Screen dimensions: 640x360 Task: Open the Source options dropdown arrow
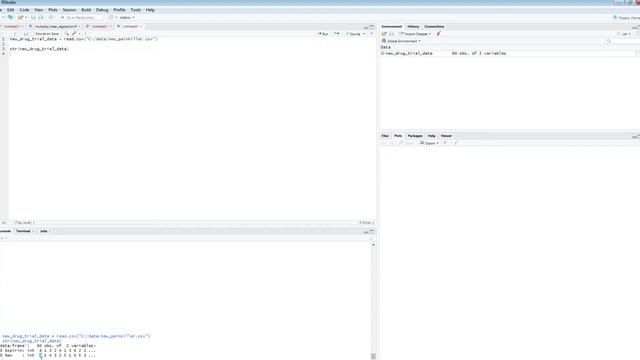click(364, 34)
